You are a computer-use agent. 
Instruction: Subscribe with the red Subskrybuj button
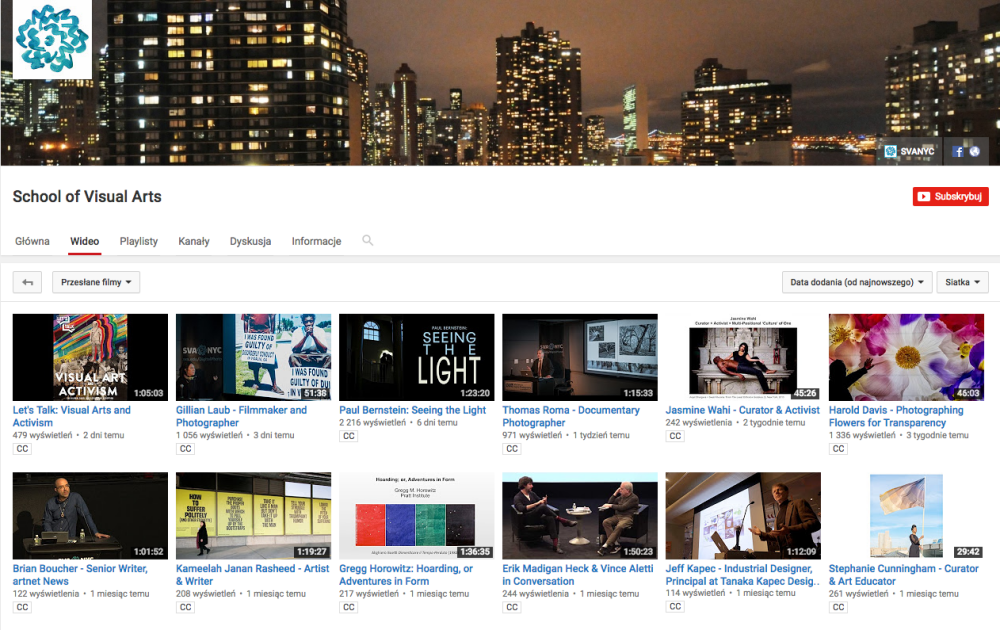[x=950, y=196]
